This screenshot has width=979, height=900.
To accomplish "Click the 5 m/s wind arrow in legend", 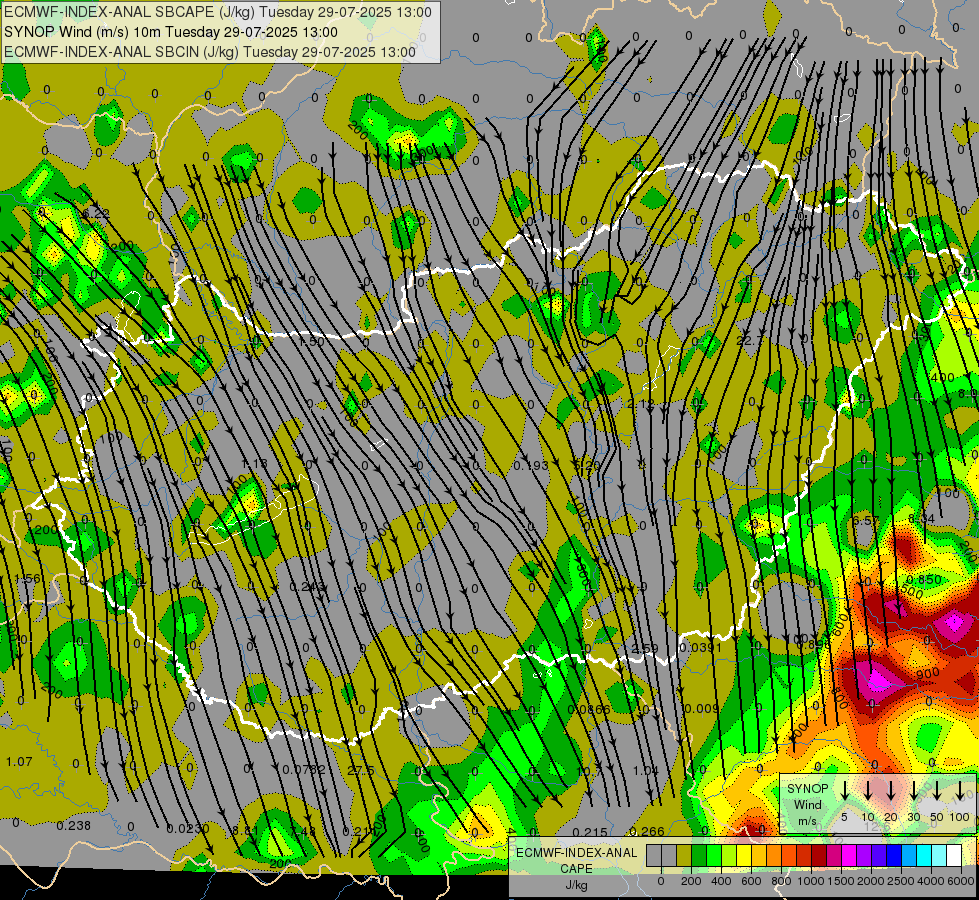I will pyautogui.click(x=844, y=789).
